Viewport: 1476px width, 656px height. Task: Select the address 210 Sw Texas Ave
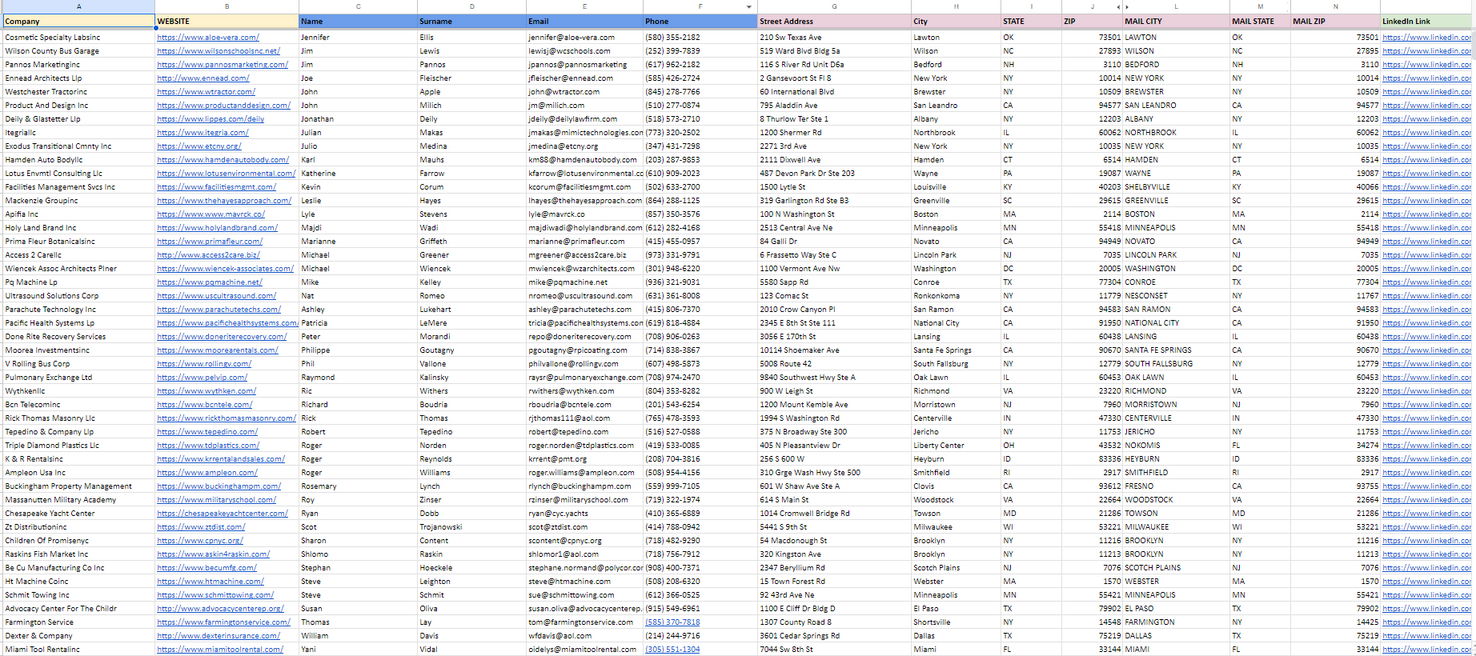click(834, 37)
